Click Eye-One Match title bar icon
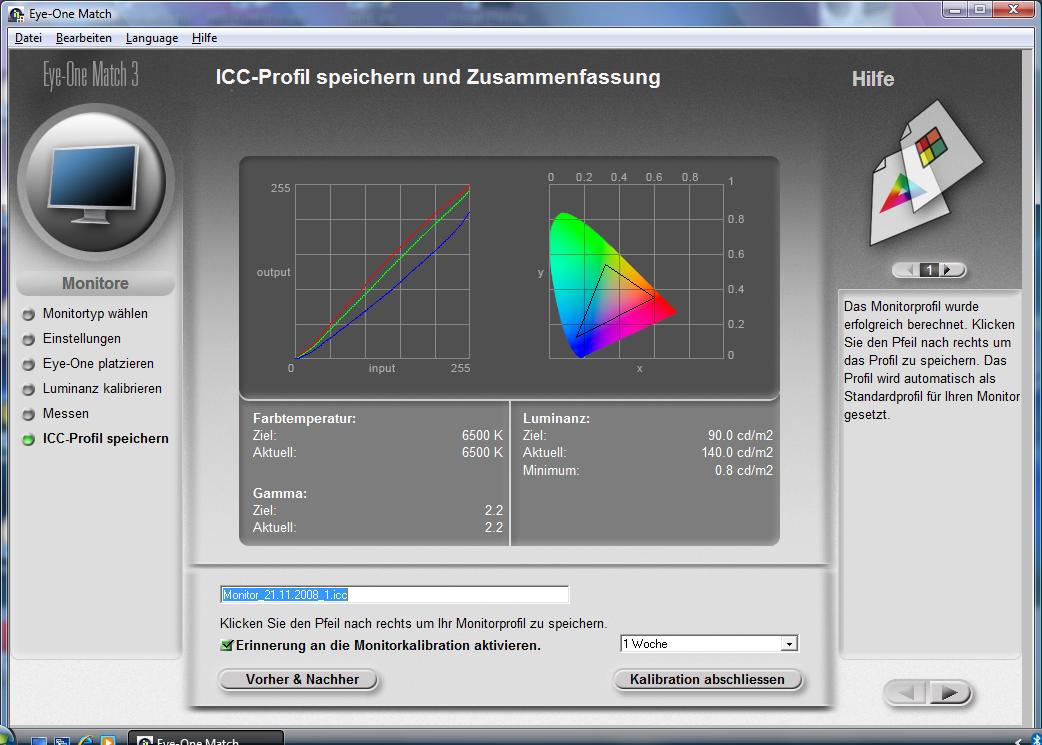Image resolution: width=1042 pixels, height=745 pixels. (x=17, y=14)
